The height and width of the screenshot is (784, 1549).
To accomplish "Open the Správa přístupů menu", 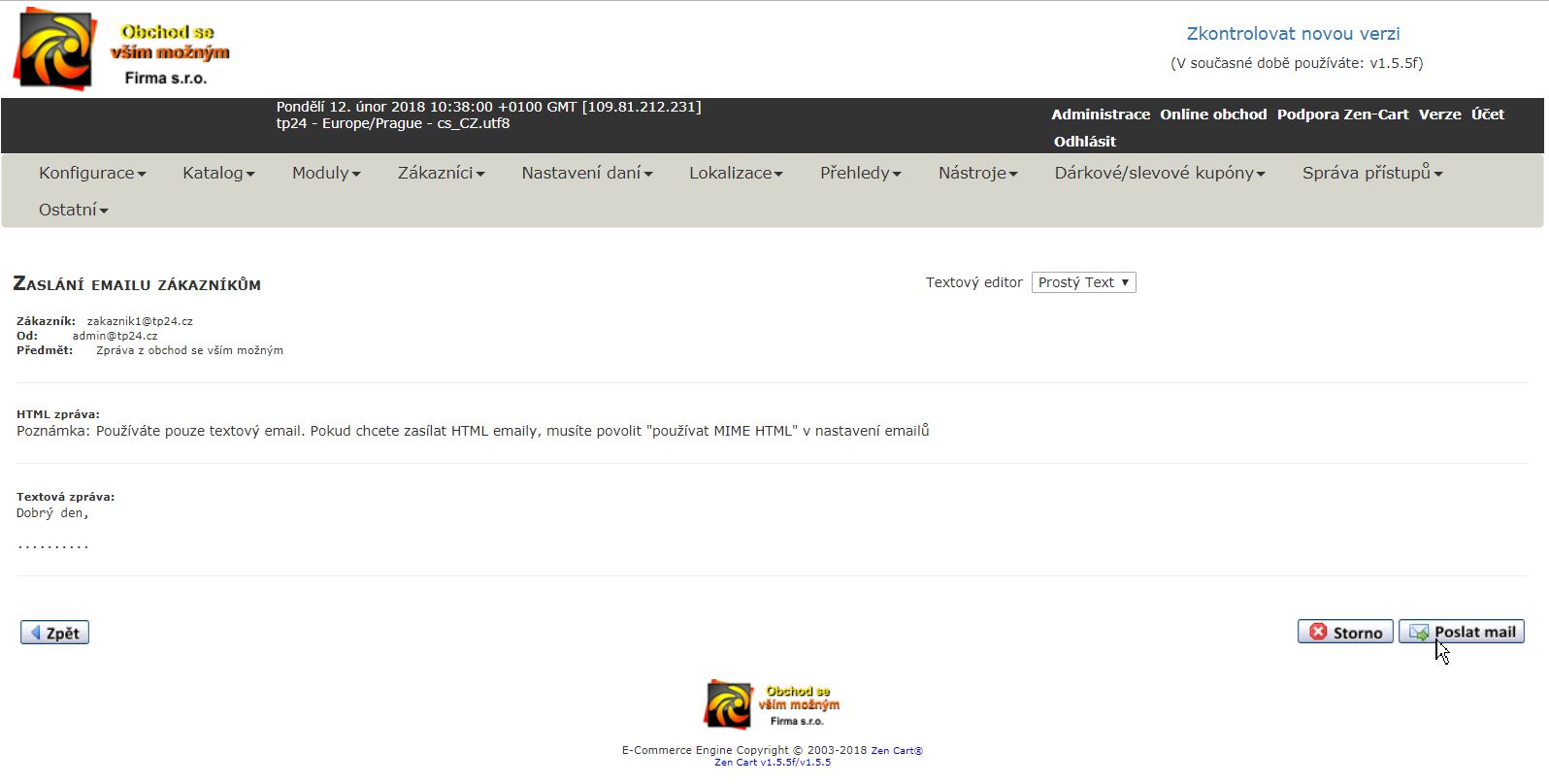I will click(x=1371, y=173).
